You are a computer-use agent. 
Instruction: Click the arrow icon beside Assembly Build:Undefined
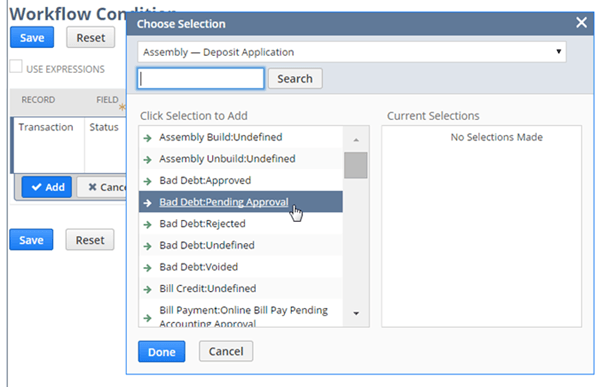coord(147,138)
